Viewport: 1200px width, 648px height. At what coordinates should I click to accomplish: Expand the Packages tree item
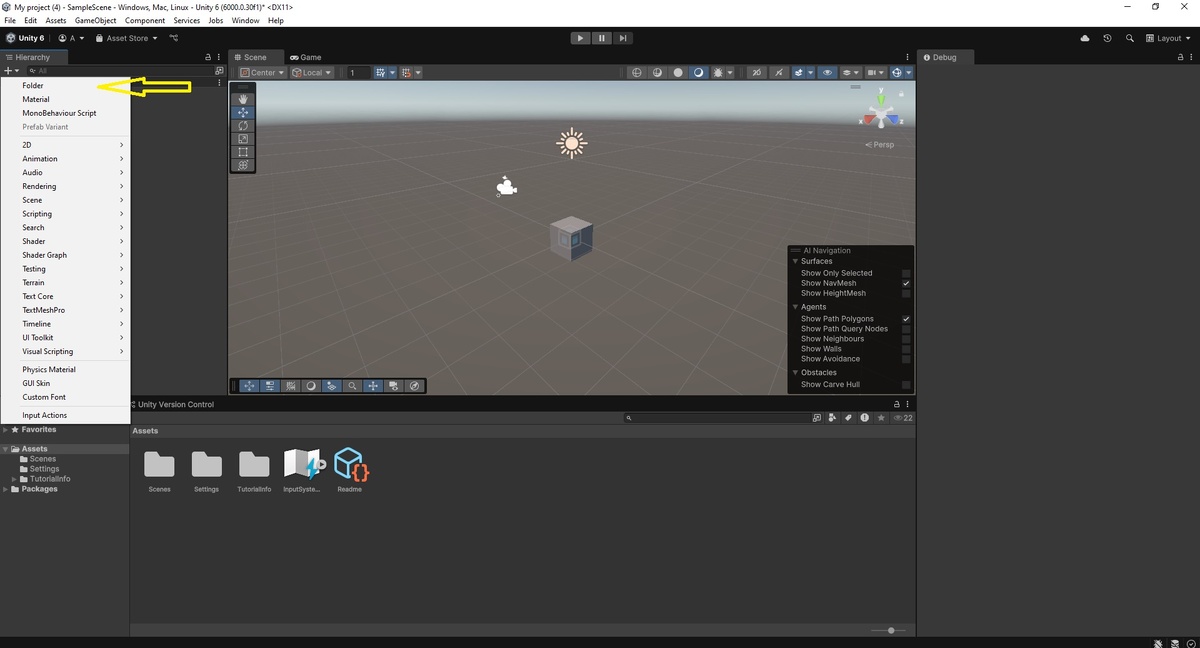pyautogui.click(x=5, y=489)
